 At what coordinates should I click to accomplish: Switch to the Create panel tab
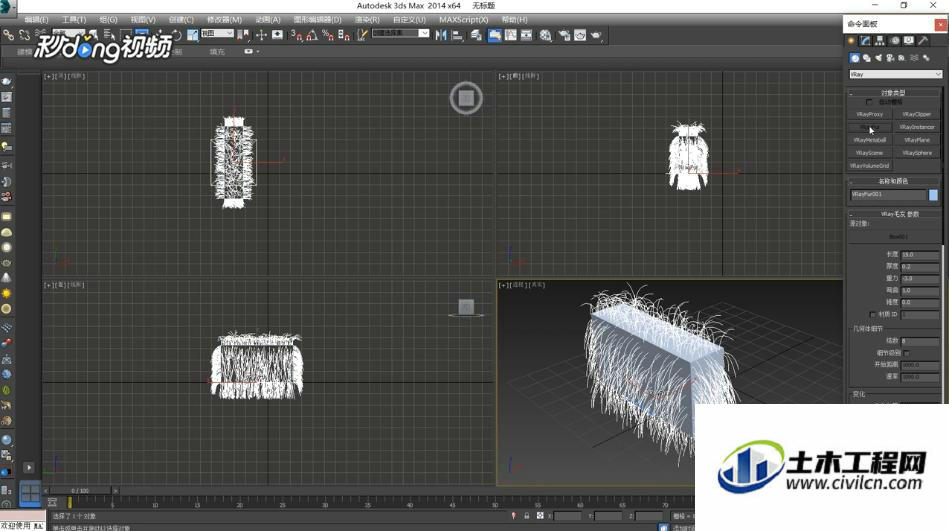[851, 41]
